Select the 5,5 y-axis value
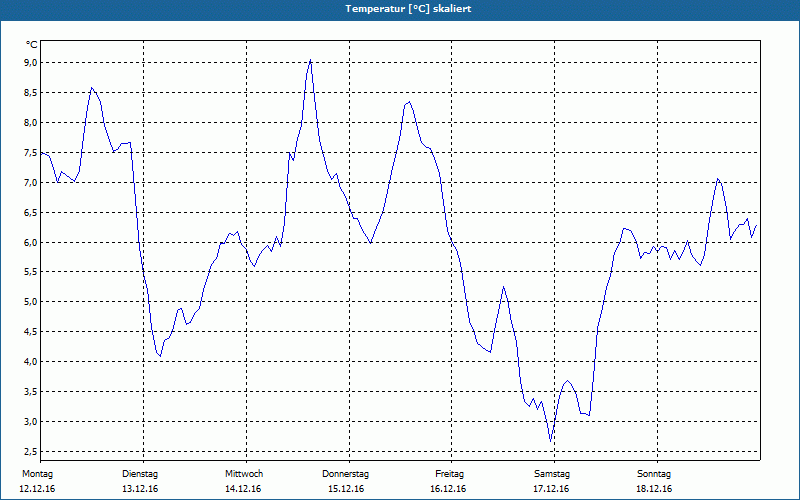Viewport: 800px width, 500px height. [x=31, y=272]
